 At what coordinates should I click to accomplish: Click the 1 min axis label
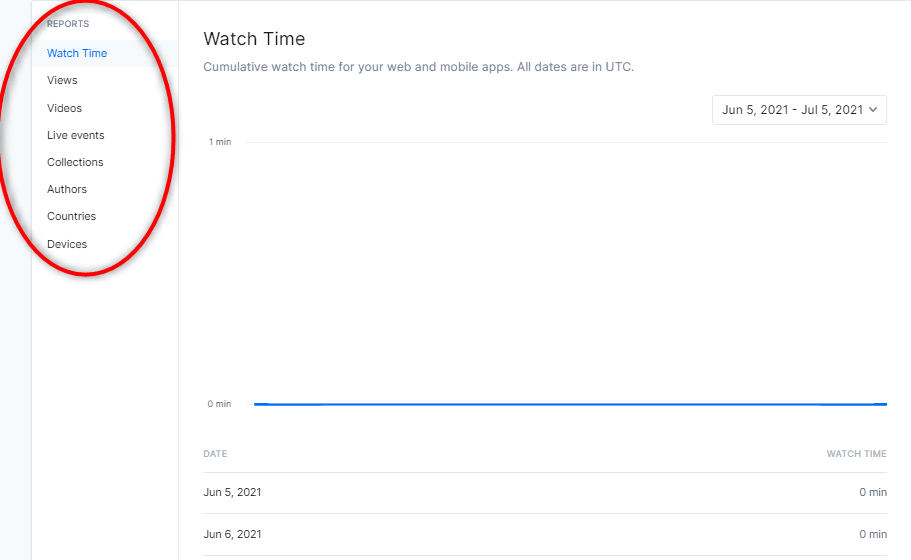point(220,142)
